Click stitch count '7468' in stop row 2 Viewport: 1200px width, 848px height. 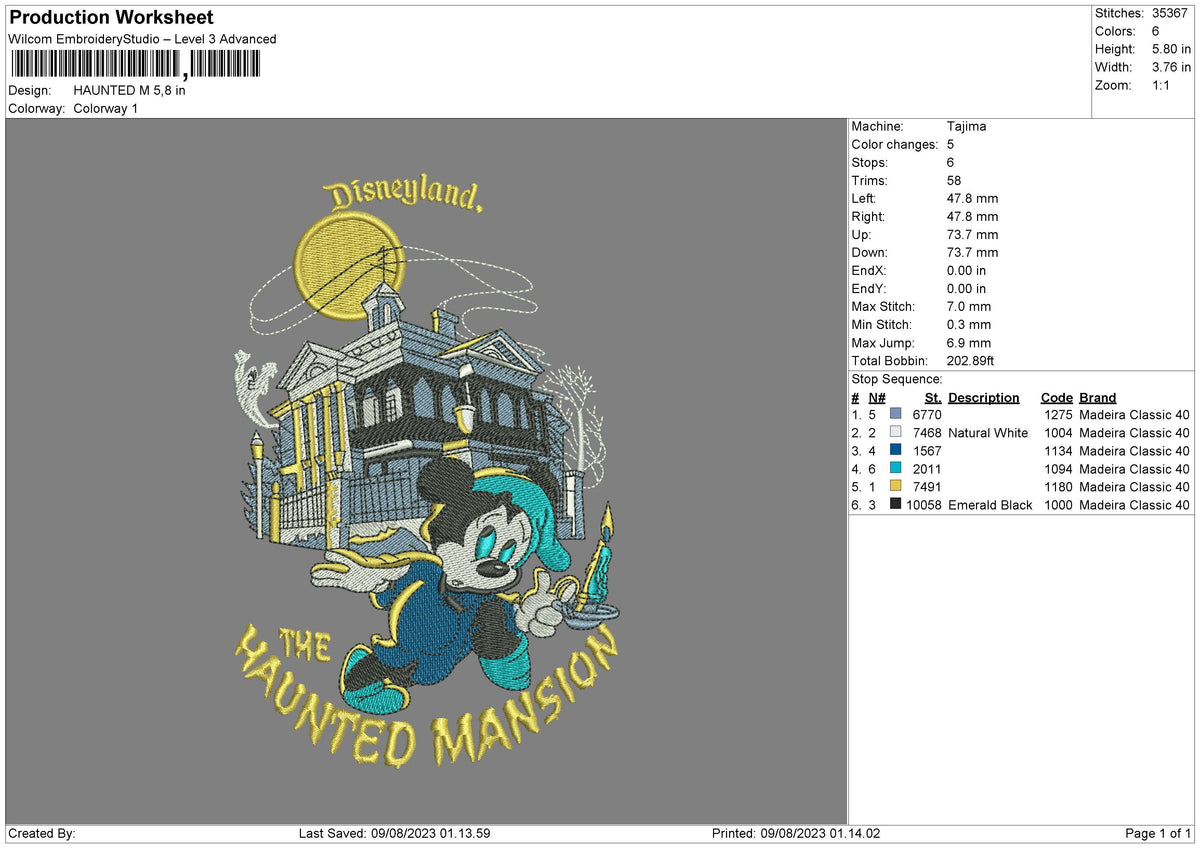click(x=927, y=433)
